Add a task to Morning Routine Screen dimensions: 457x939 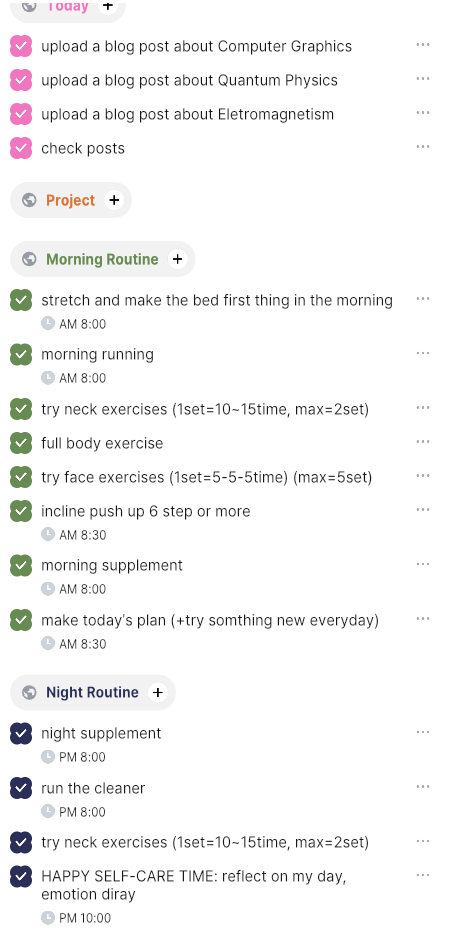click(x=177, y=259)
